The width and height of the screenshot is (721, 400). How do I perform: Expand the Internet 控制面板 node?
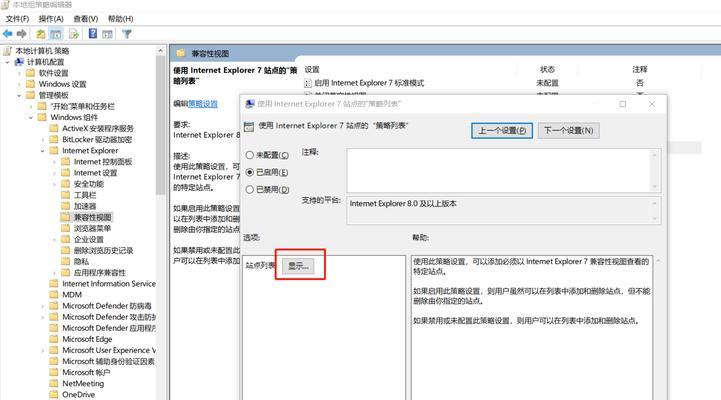point(54,162)
